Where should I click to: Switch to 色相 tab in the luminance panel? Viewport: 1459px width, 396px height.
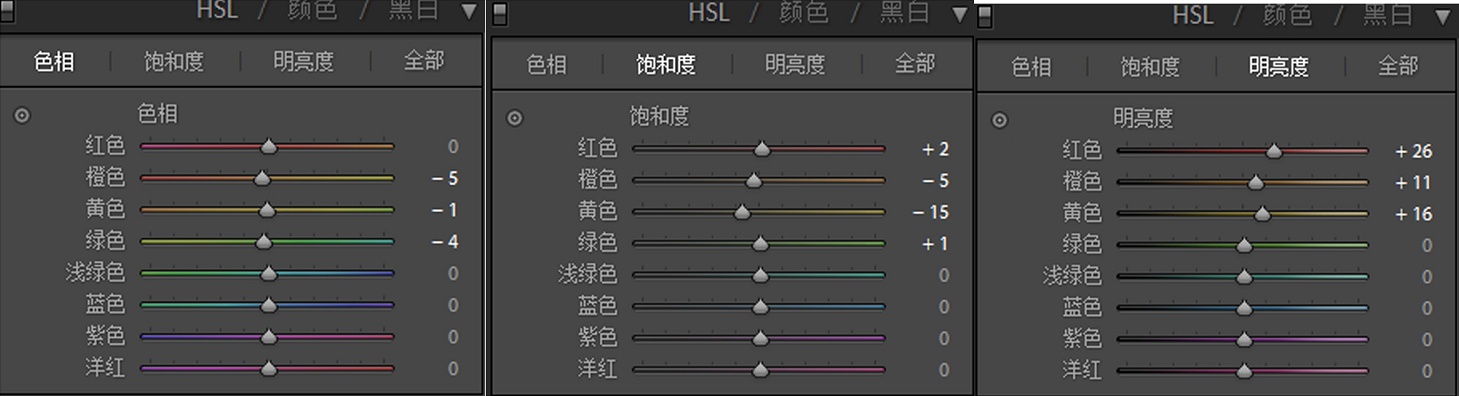pyautogui.click(x=1031, y=67)
